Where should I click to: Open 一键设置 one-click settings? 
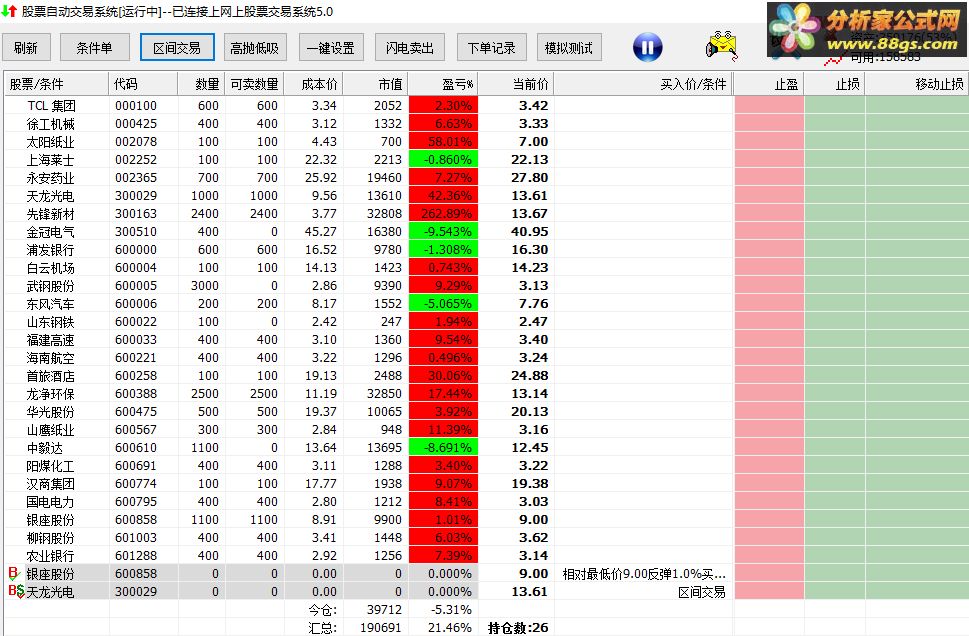[x=331, y=48]
